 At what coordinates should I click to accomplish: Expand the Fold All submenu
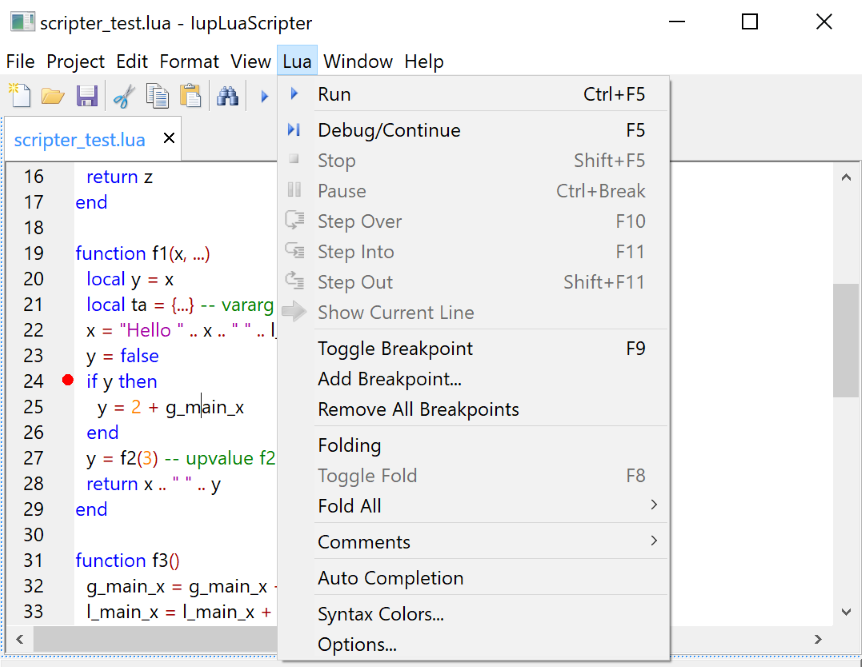[x=654, y=506]
